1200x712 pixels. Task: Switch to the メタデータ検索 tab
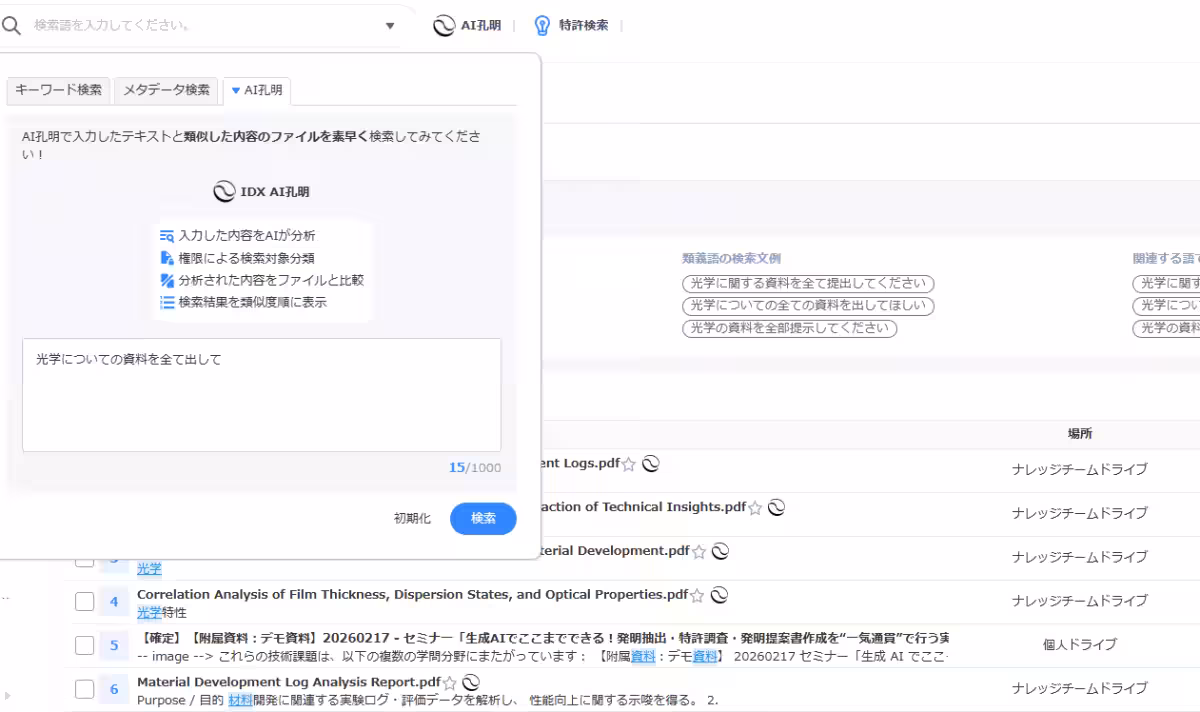[x=165, y=90]
